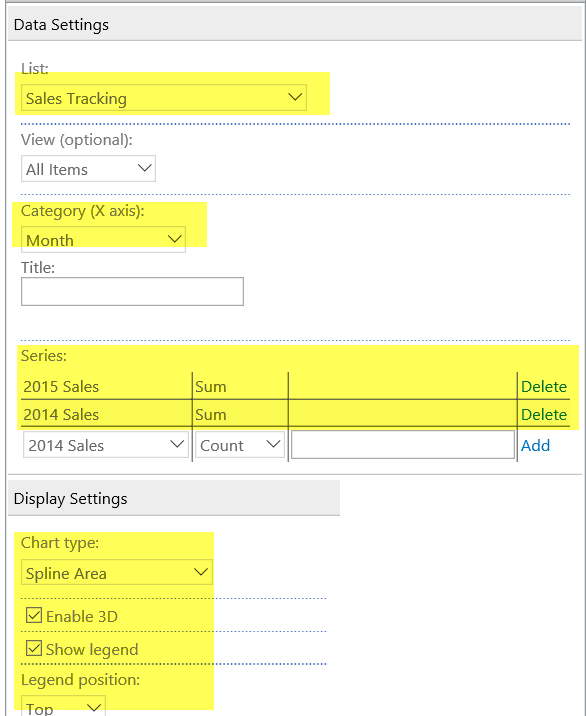Delete the 2015 Sales series
Screen dimensions: 586x716
click(544, 387)
